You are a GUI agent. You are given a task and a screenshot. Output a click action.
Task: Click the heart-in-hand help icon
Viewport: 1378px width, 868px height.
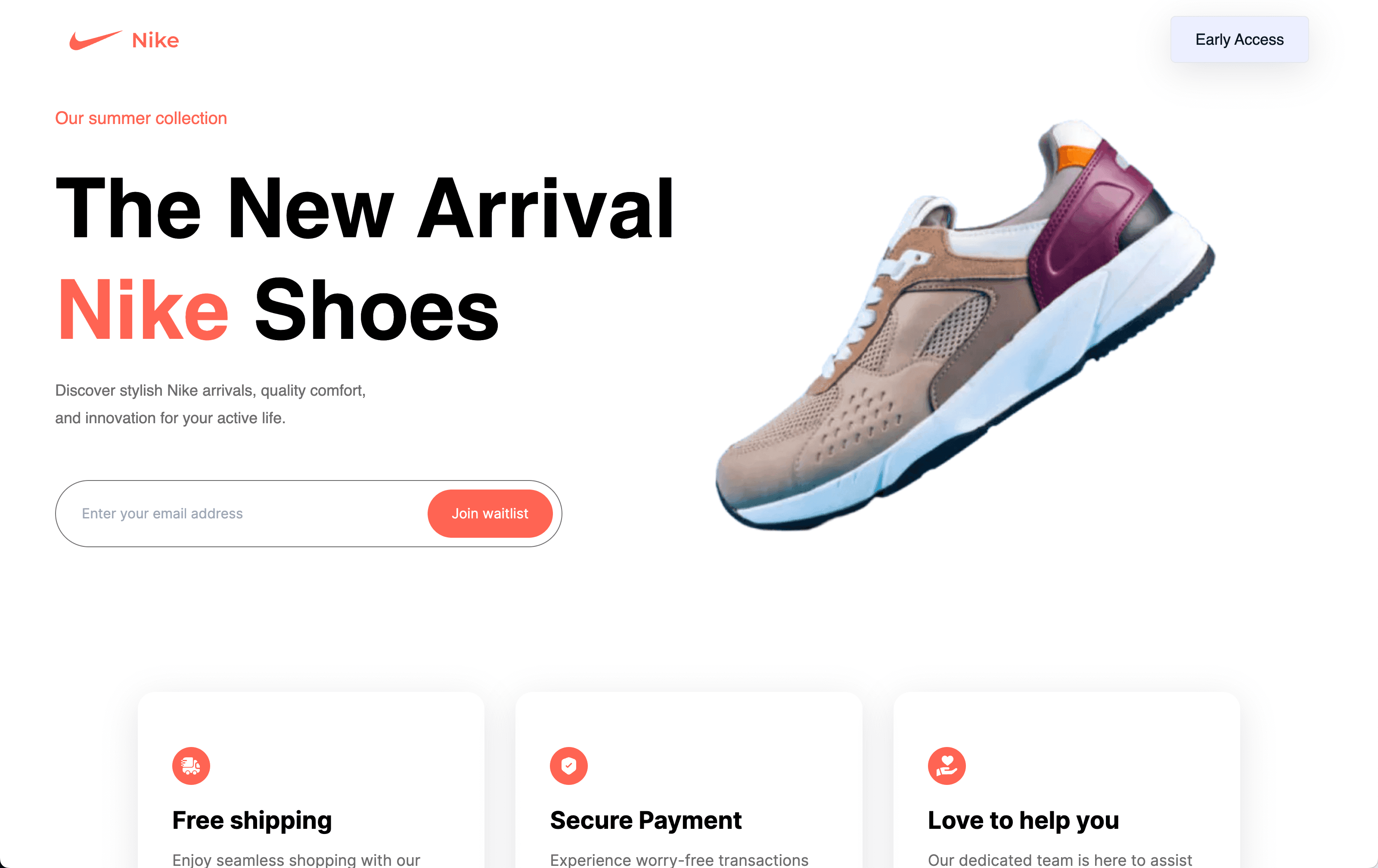(947, 766)
